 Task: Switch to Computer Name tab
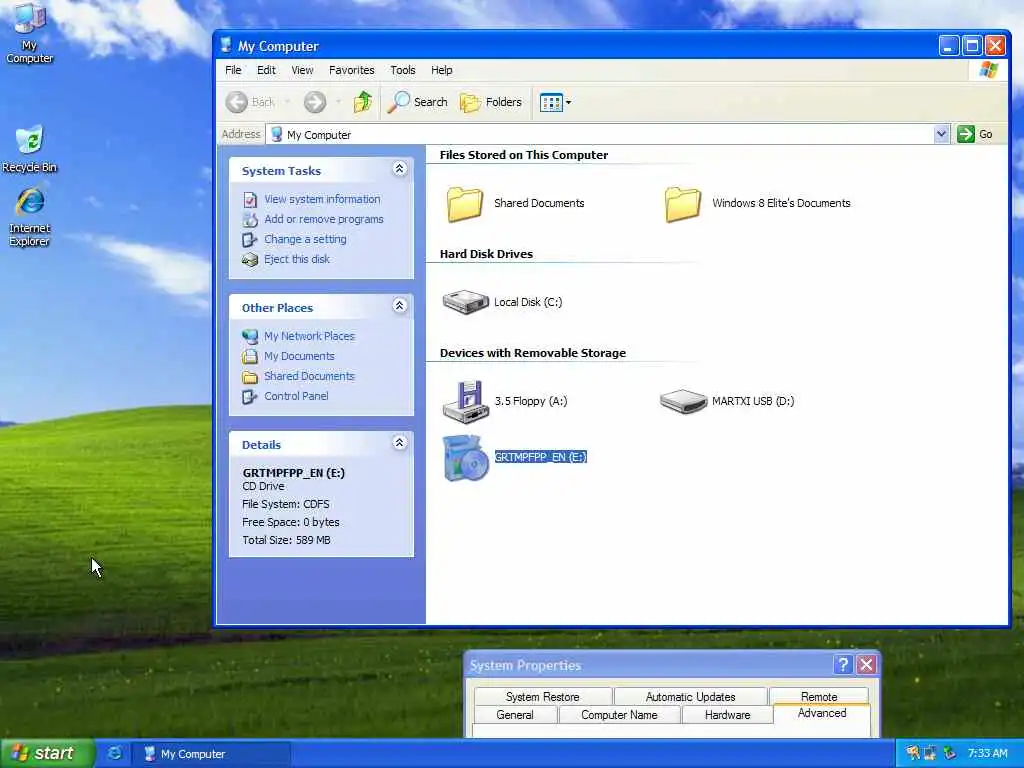tap(619, 714)
